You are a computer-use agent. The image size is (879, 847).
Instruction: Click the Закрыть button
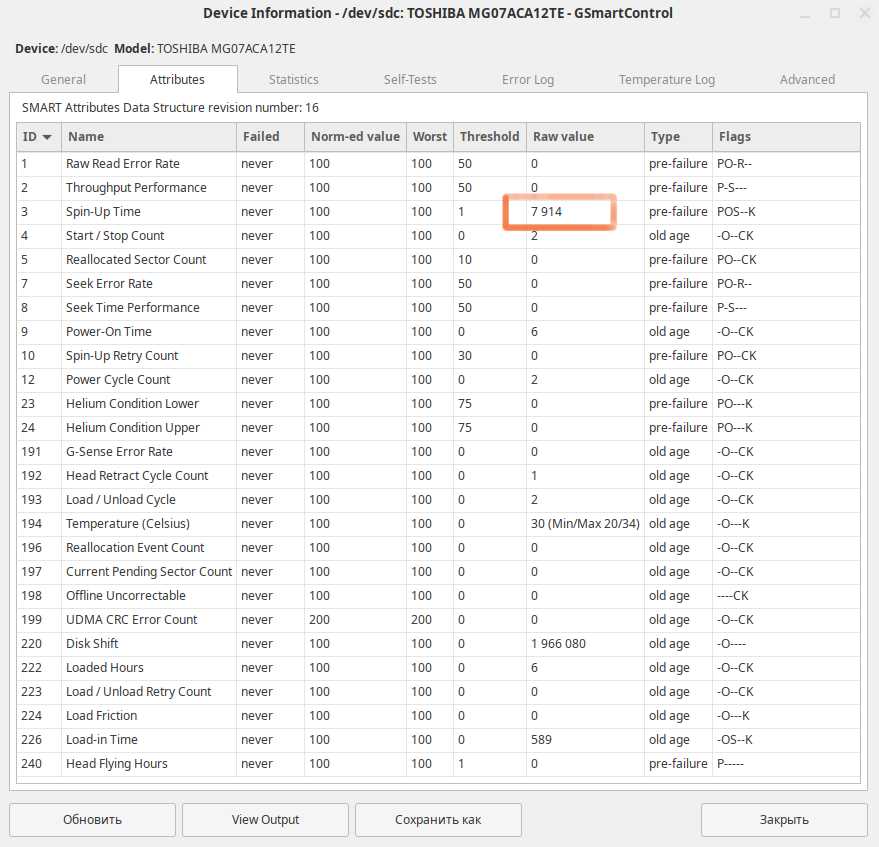[x=784, y=820]
